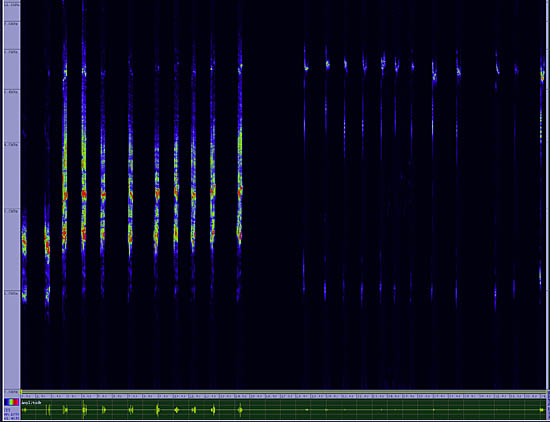550x422 pixels.
Task: Click the left handle of the yellow range bar
Action: [x=21, y=392]
